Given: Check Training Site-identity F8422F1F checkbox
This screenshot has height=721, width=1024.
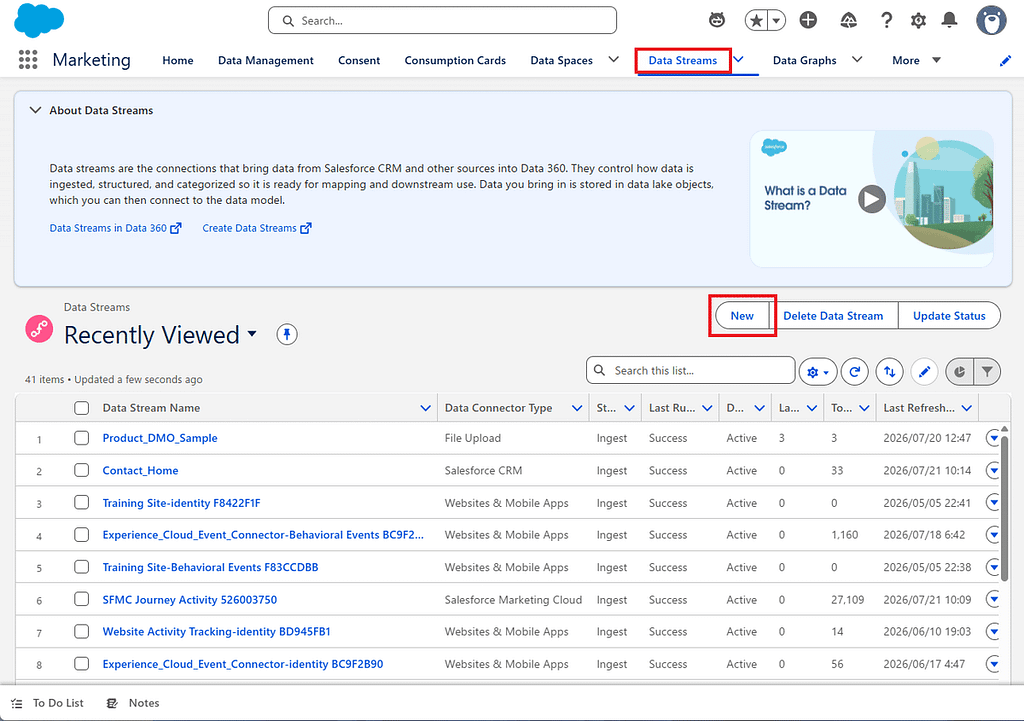Looking at the screenshot, I should tap(82, 502).
